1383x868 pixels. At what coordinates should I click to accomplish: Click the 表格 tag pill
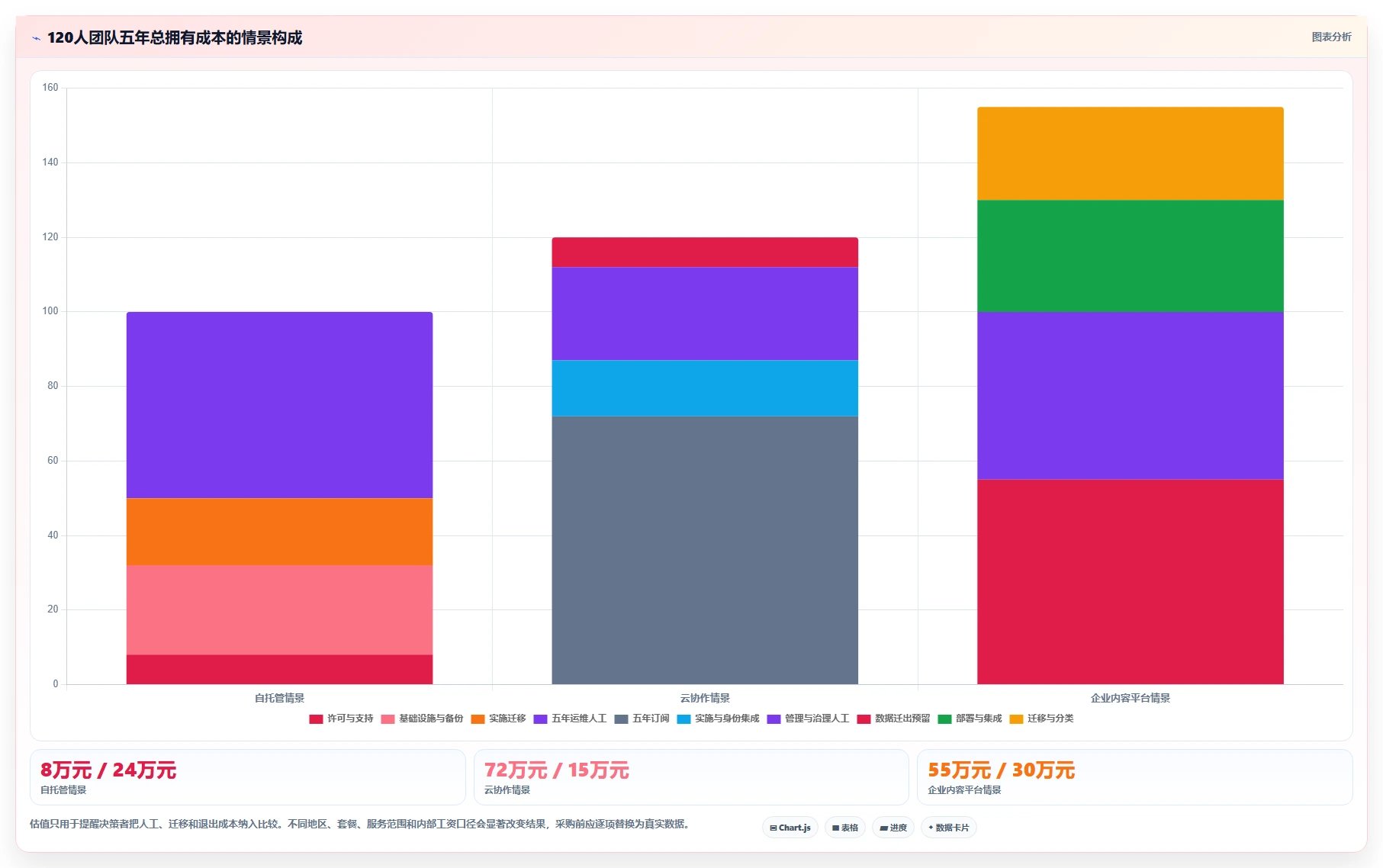[845, 828]
